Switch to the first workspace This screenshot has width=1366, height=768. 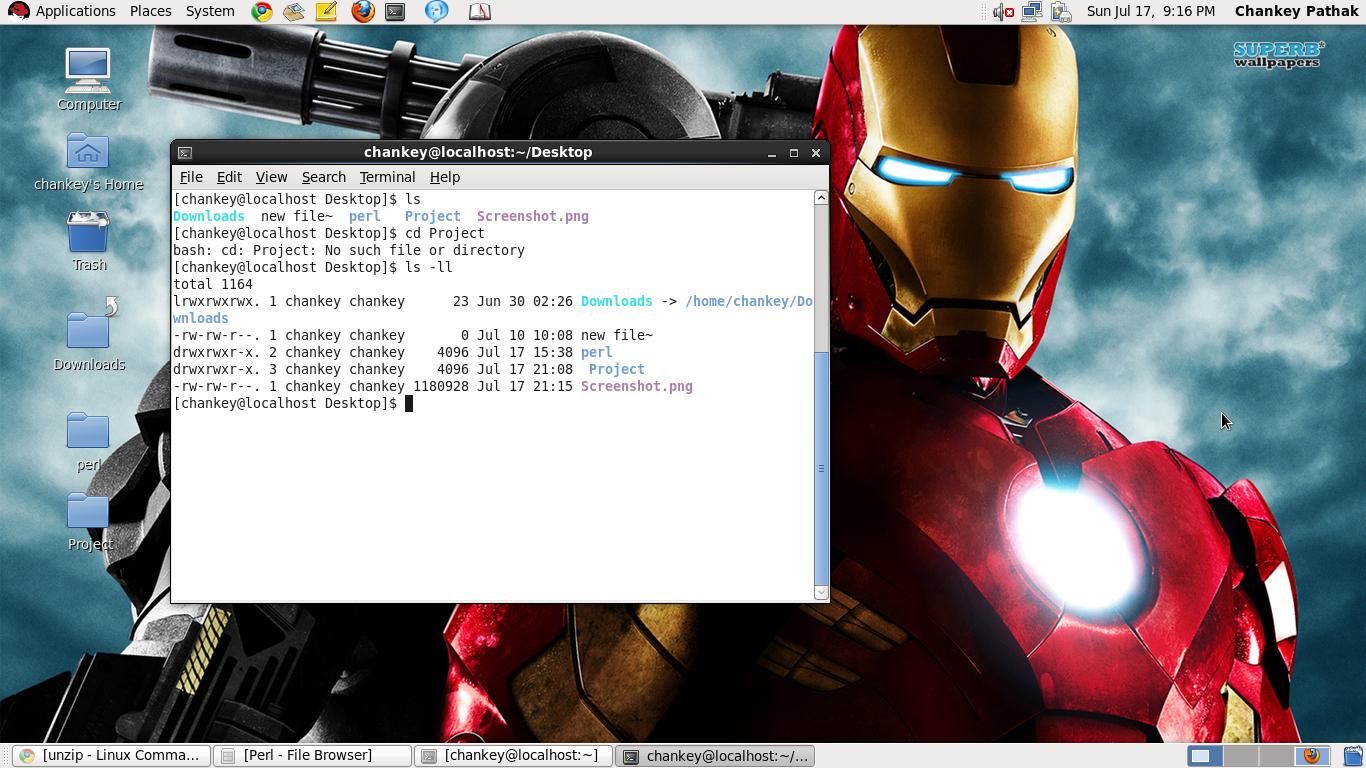coord(1206,756)
